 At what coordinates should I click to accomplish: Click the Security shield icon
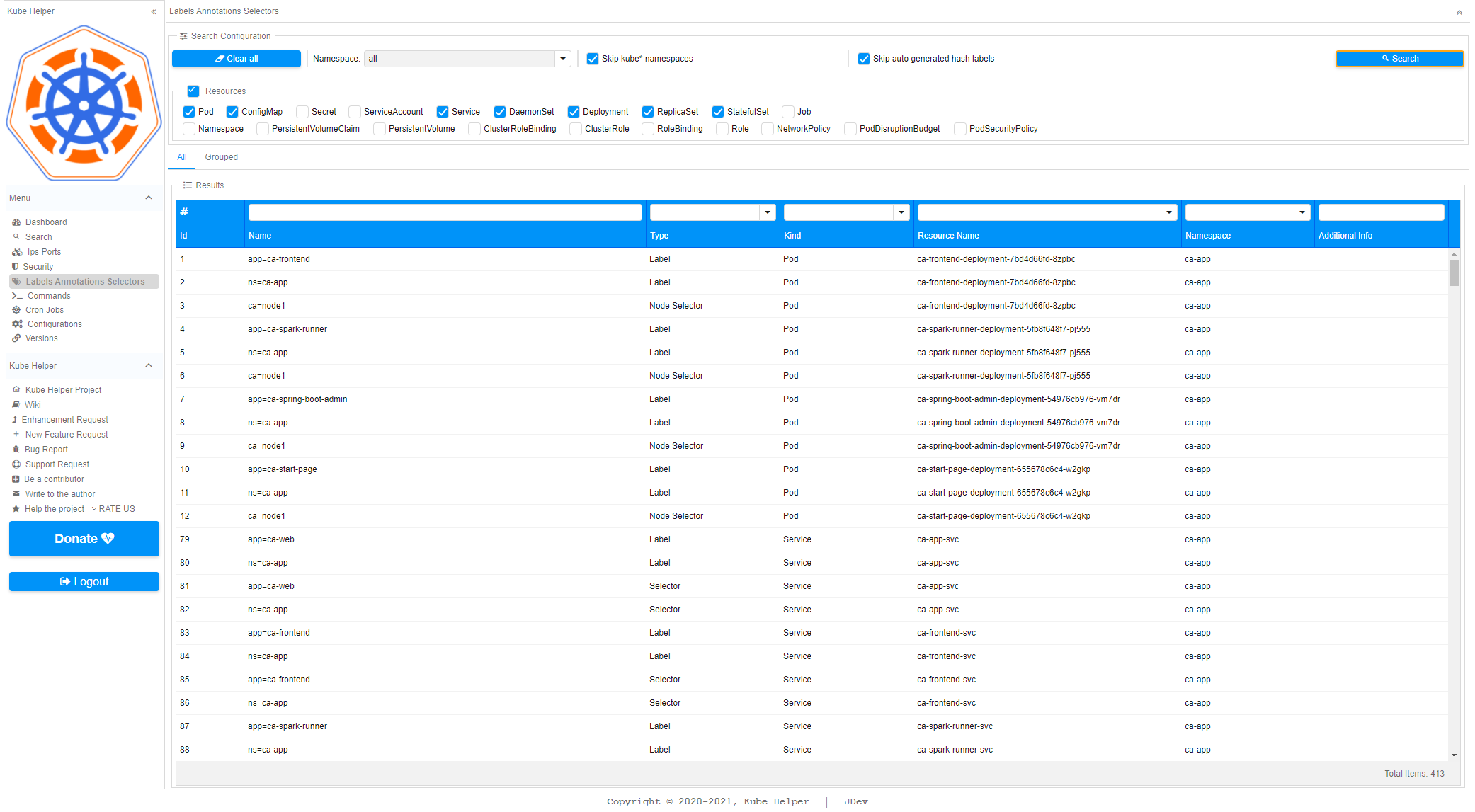pos(15,267)
